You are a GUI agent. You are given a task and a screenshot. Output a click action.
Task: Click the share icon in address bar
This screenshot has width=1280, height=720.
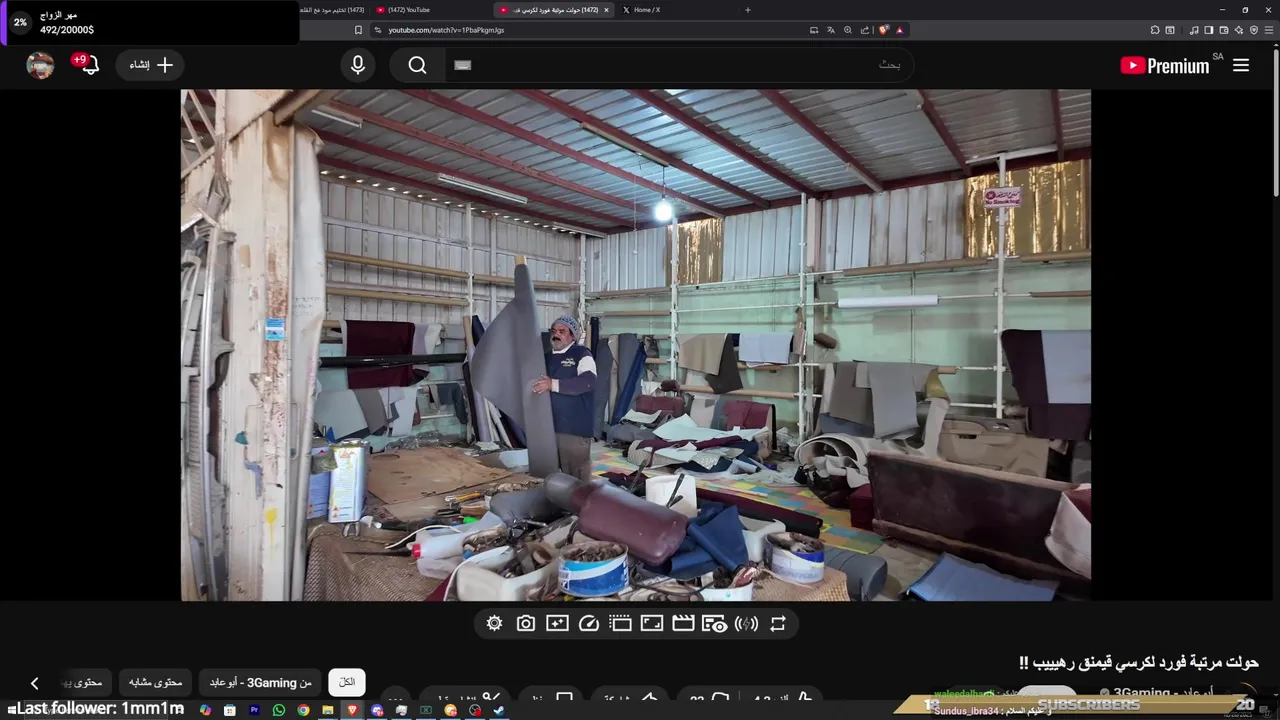pos(865,30)
